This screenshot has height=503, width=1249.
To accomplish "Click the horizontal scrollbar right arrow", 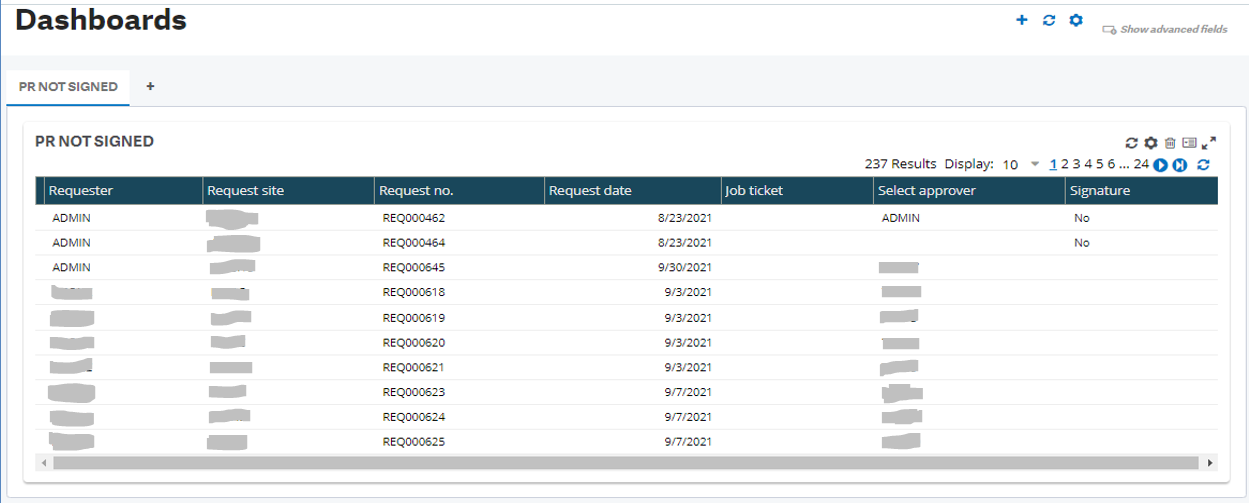I will (x=1211, y=463).
